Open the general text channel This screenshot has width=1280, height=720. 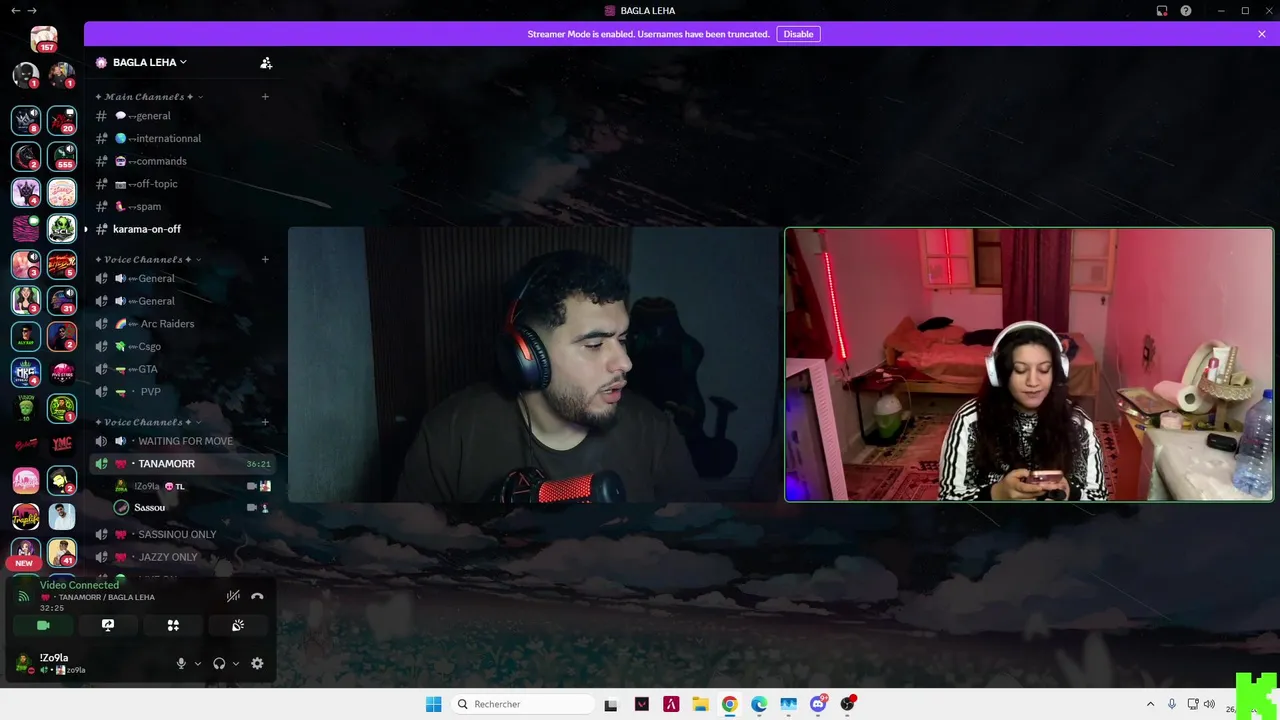coord(180,116)
